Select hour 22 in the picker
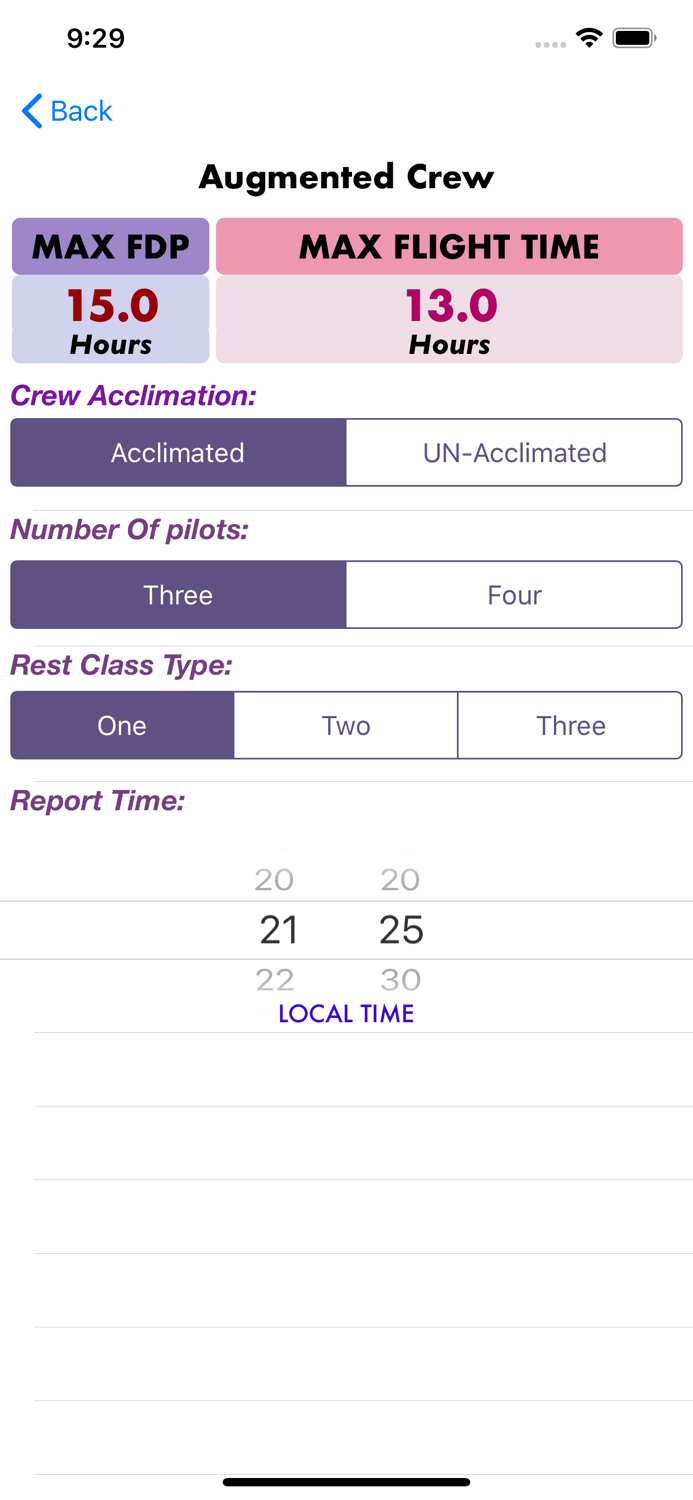The width and height of the screenshot is (693, 1500). pyautogui.click(x=275, y=980)
